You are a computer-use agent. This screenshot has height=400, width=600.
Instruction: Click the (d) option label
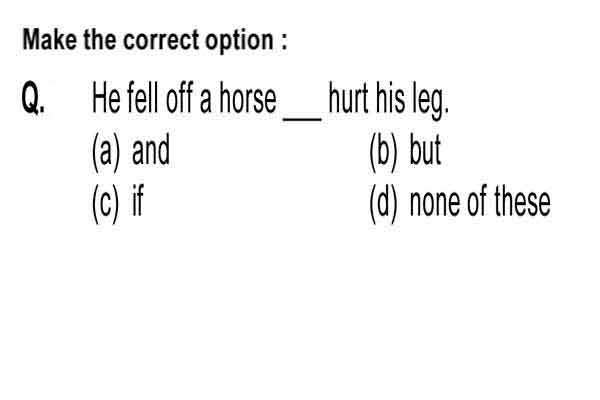pyautogui.click(x=383, y=203)
